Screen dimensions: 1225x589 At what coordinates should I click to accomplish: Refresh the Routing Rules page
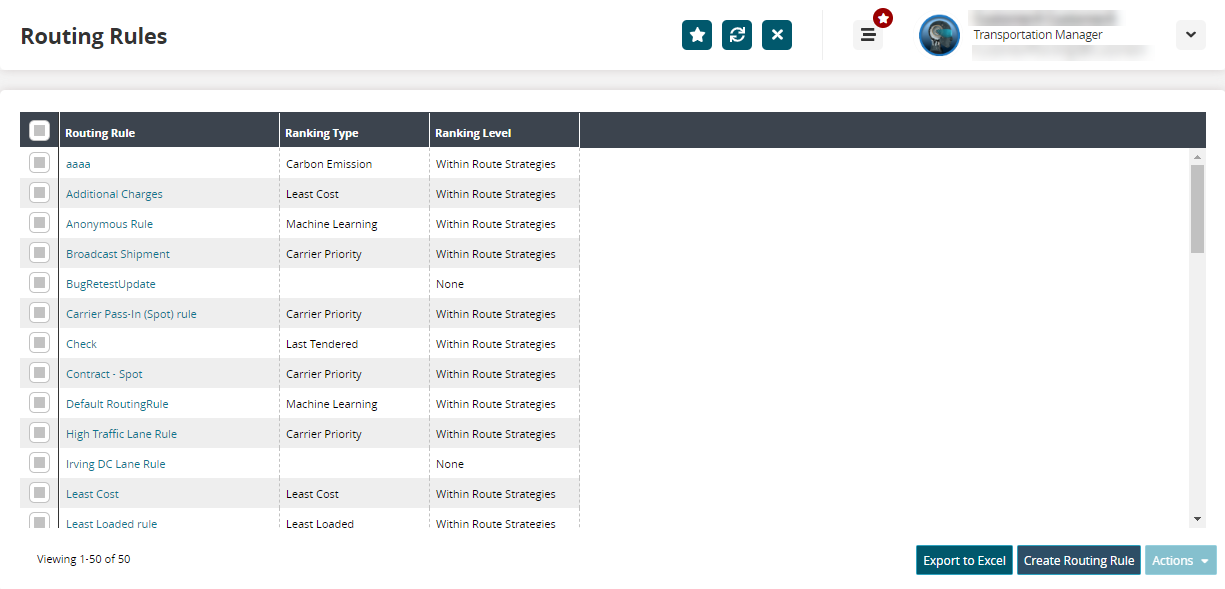tap(737, 35)
